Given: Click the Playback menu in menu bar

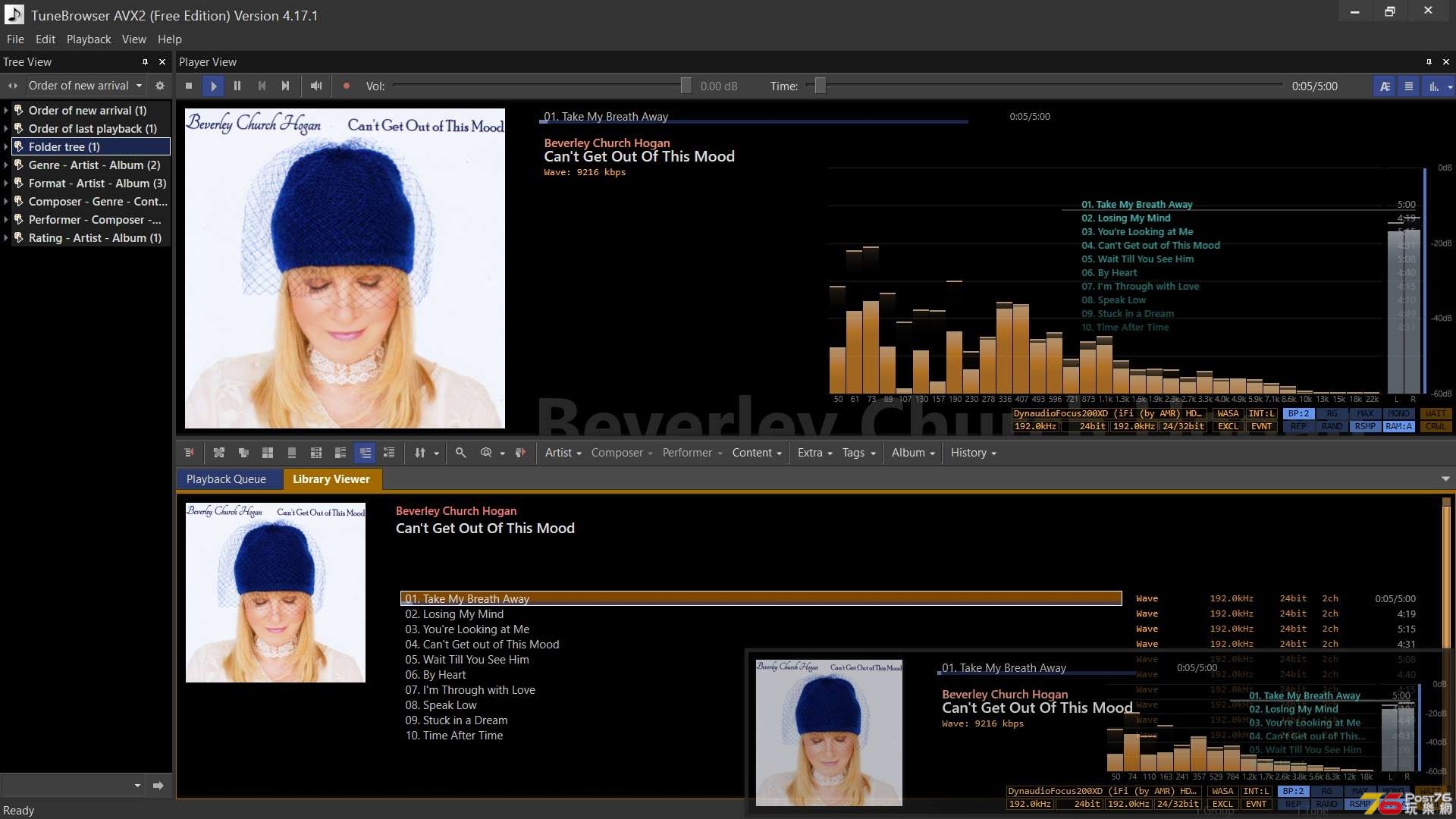Looking at the screenshot, I should click(88, 39).
